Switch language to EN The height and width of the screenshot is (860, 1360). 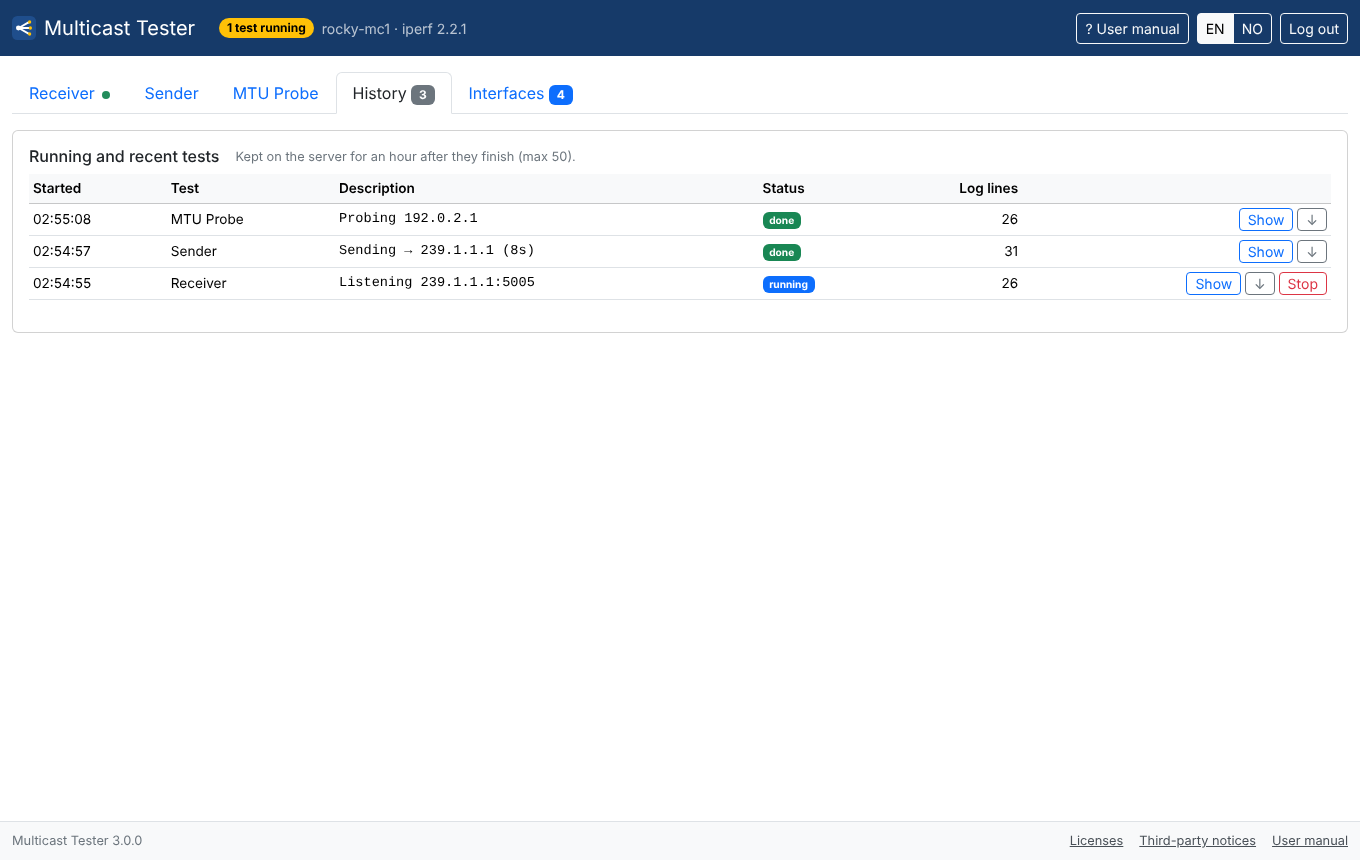(x=1215, y=29)
